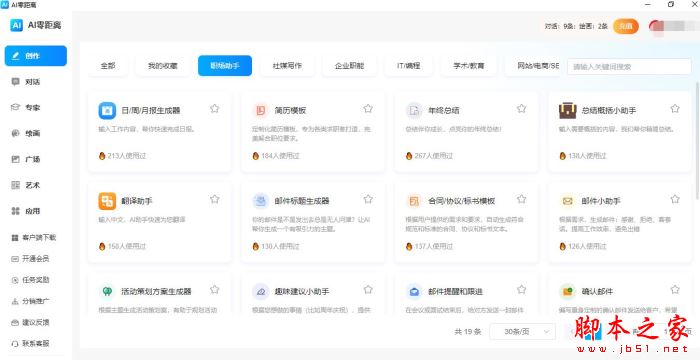Select the 全部 category tab
Image resolution: width=700 pixels, height=360 pixels.
[x=108, y=66]
